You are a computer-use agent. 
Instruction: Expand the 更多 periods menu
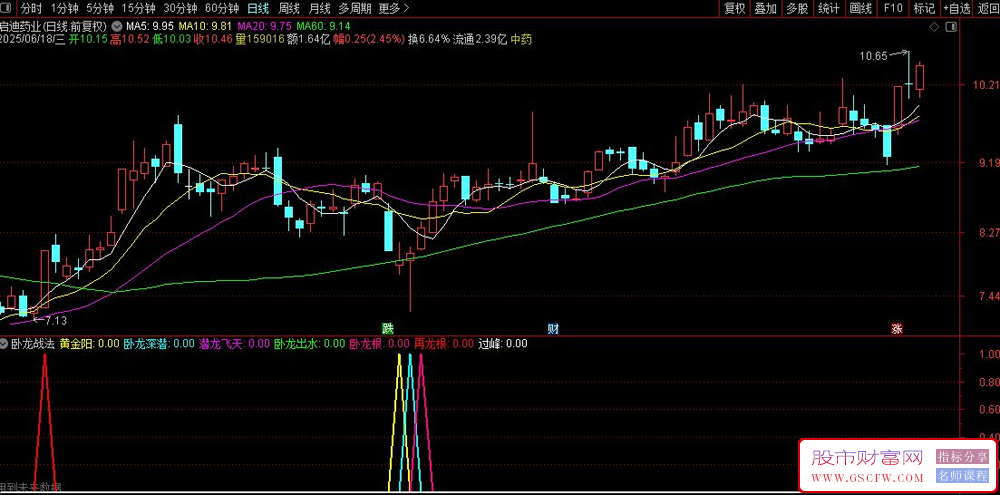[x=393, y=8]
